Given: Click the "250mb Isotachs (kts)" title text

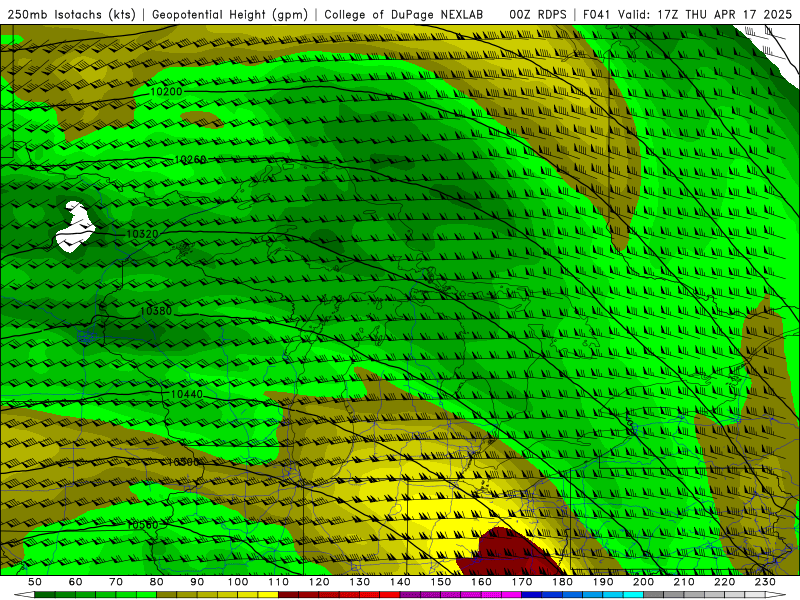Looking at the screenshot, I should coord(71,14).
